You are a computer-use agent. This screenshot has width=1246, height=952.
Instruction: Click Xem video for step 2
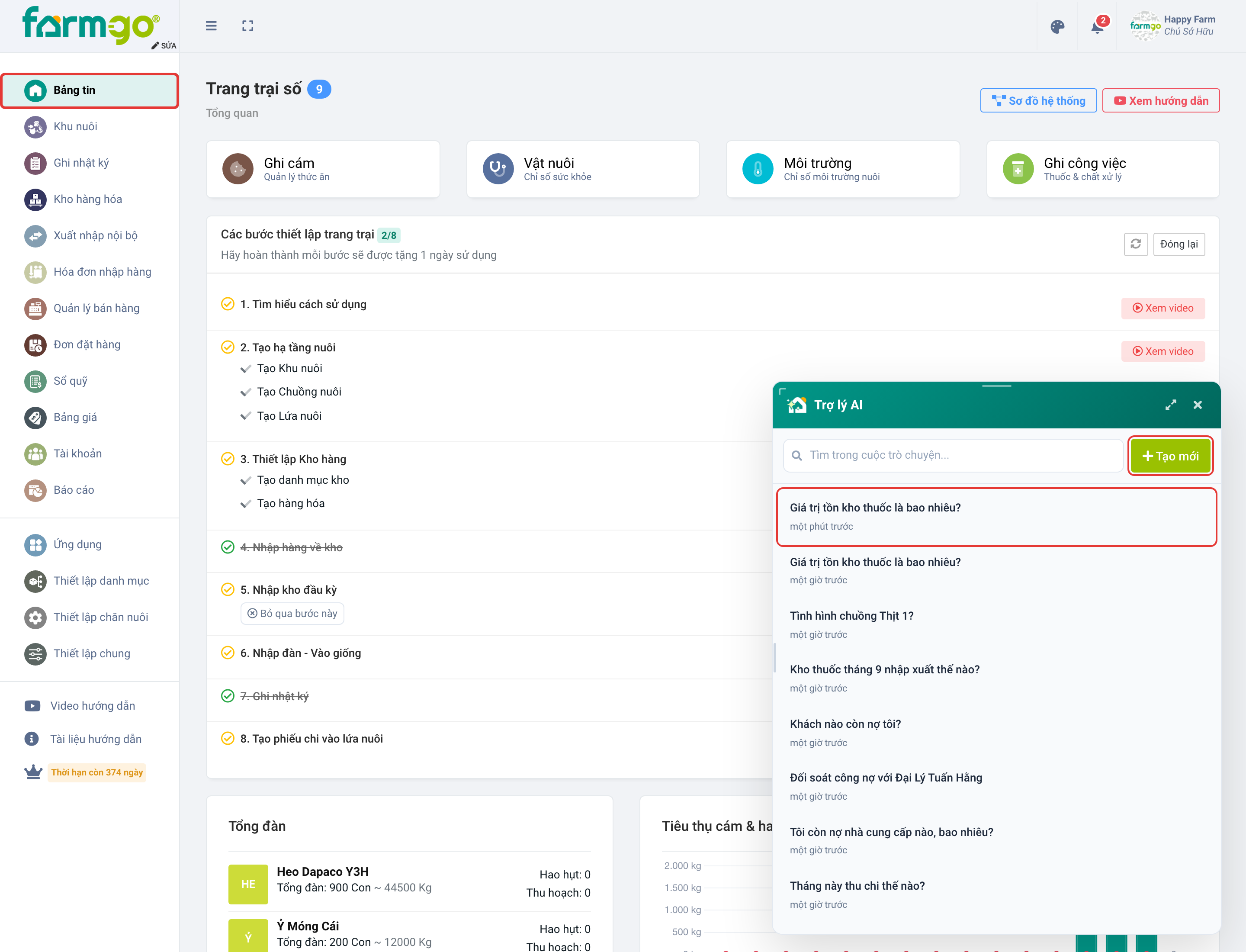pyautogui.click(x=1163, y=351)
